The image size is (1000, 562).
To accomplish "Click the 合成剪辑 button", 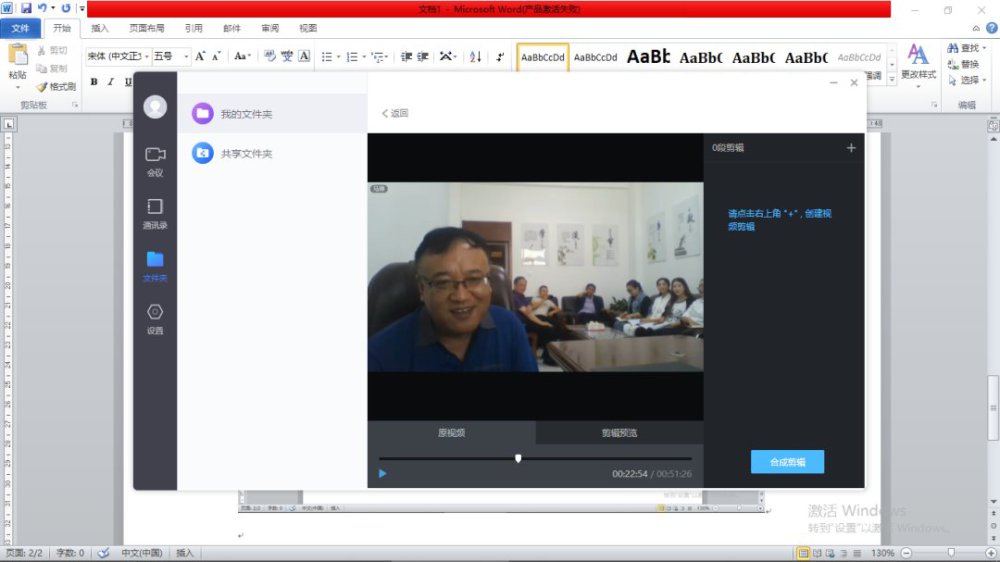I will tap(787, 462).
